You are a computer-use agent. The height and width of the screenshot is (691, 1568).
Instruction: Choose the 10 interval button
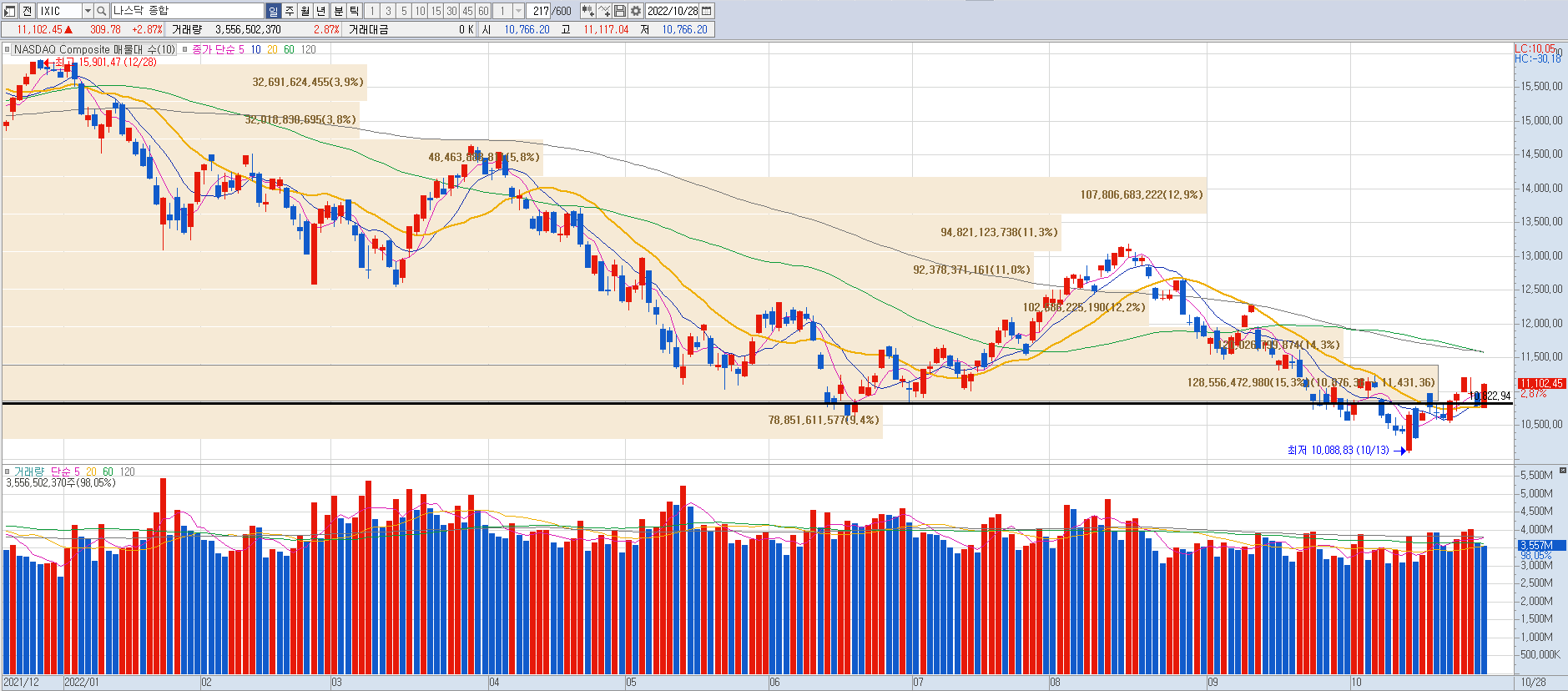point(420,11)
